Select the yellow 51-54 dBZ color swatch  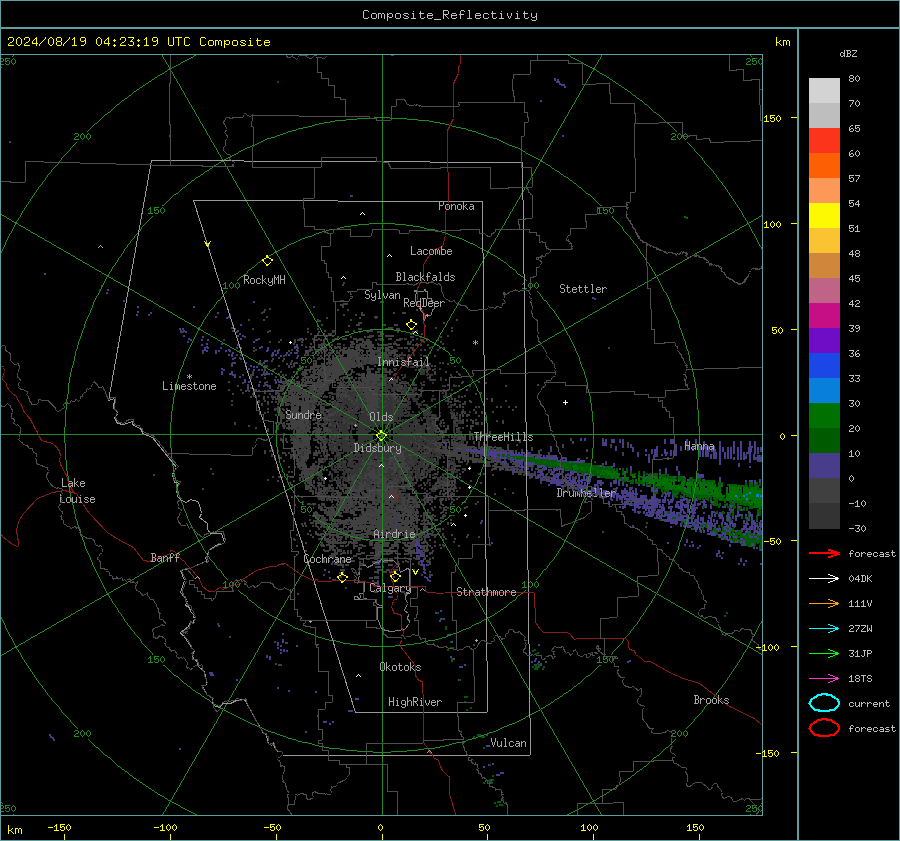(x=824, y=216)
